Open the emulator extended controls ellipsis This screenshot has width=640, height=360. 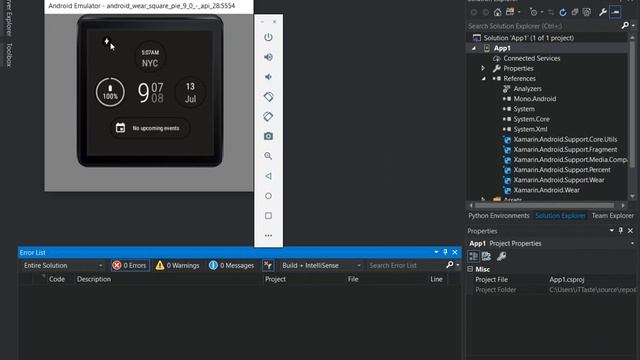tap(268, 236)
